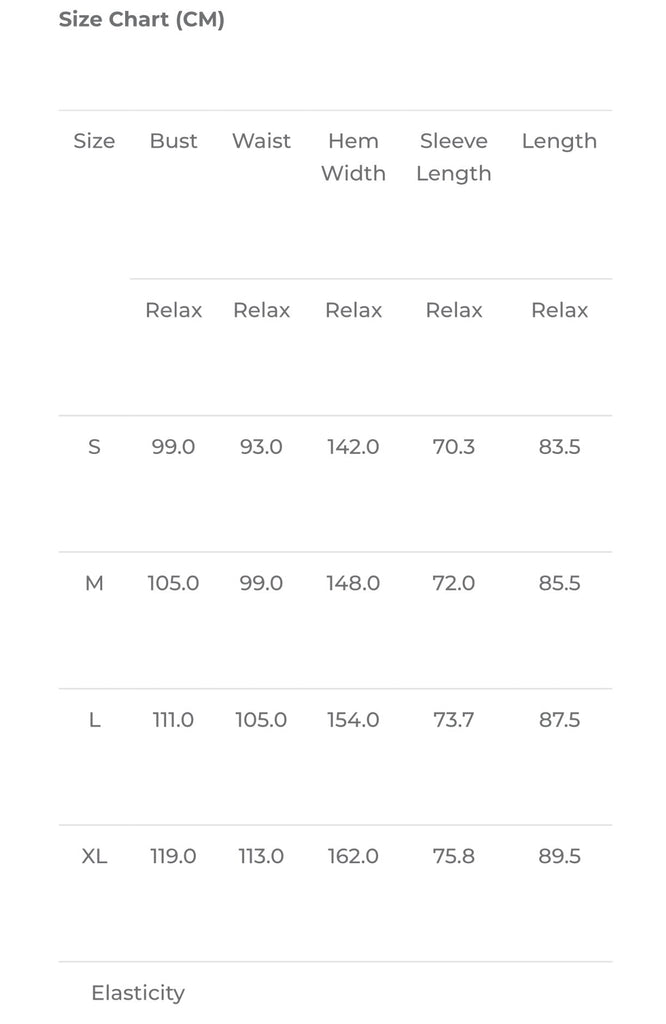Select the M size row label

pos(94,583)
